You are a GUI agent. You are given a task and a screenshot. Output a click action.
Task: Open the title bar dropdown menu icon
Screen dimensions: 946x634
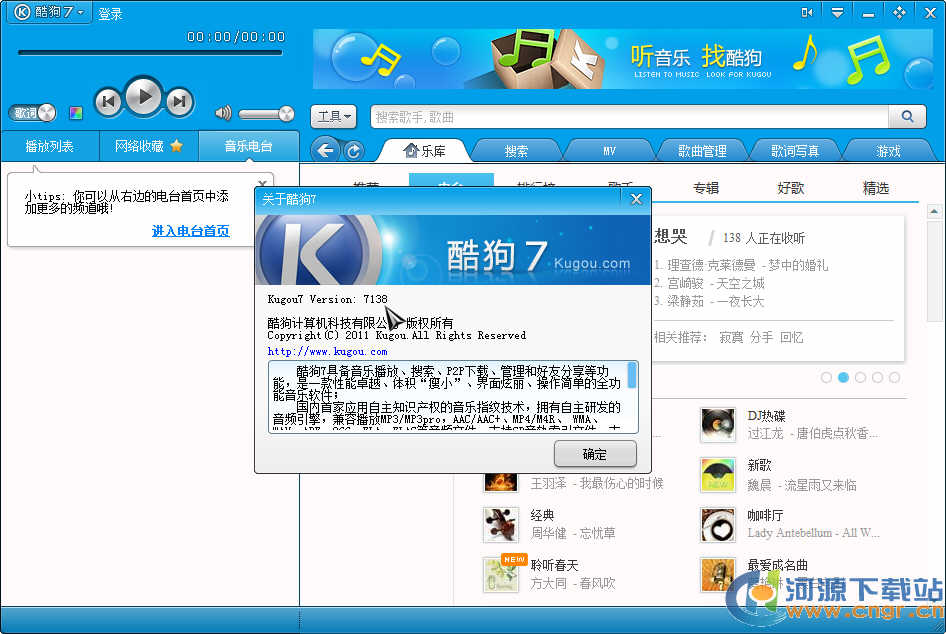(x=837, y=13)
